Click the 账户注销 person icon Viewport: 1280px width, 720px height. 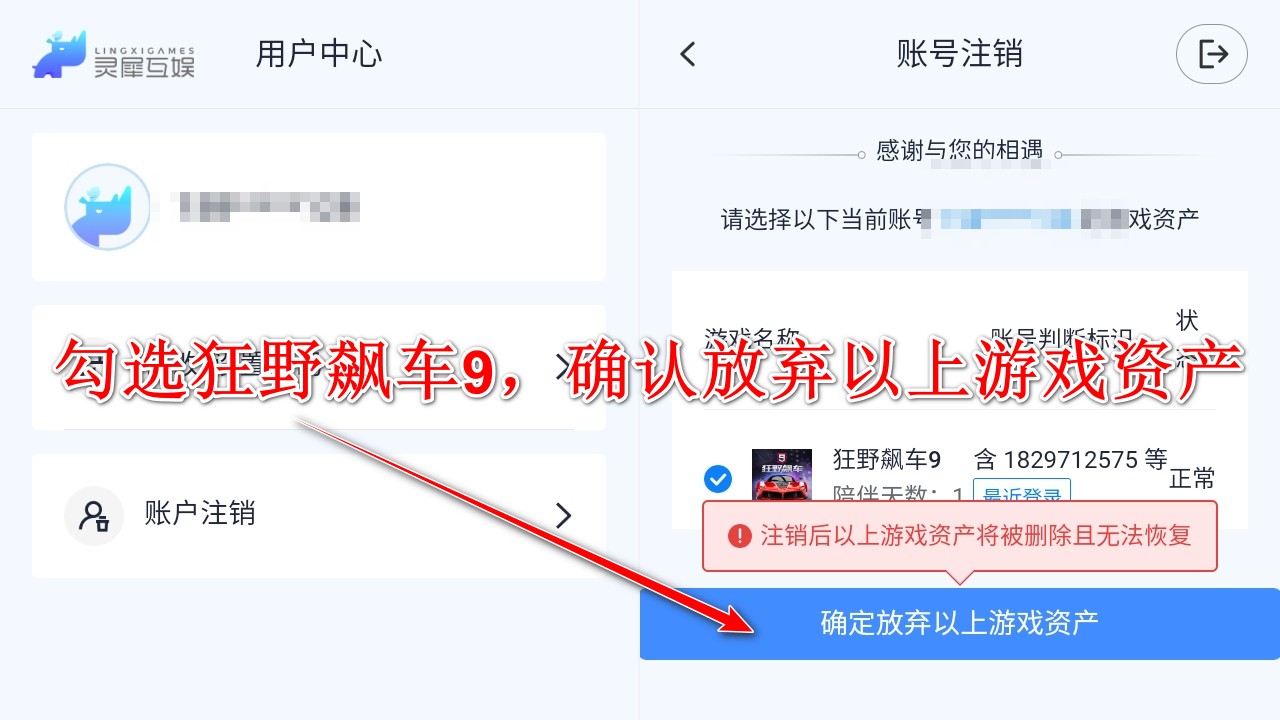coord(94,516)
